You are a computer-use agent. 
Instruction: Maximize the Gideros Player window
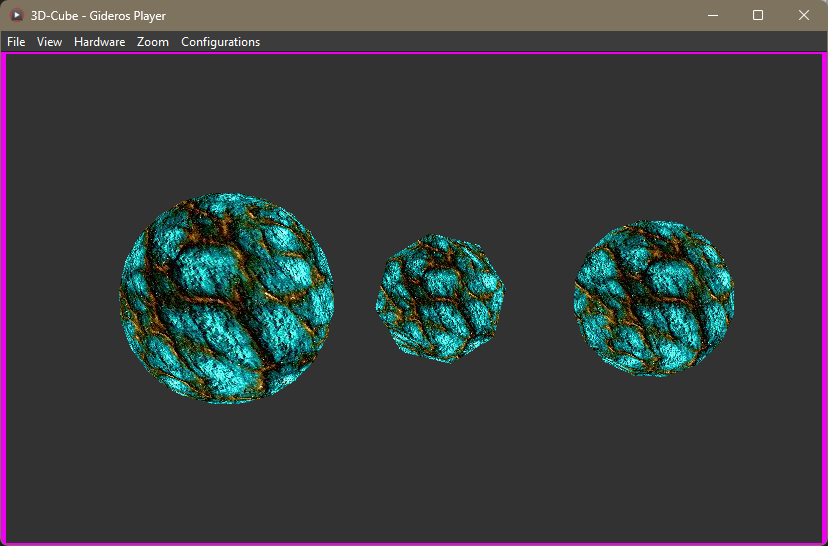click(758, 15)
